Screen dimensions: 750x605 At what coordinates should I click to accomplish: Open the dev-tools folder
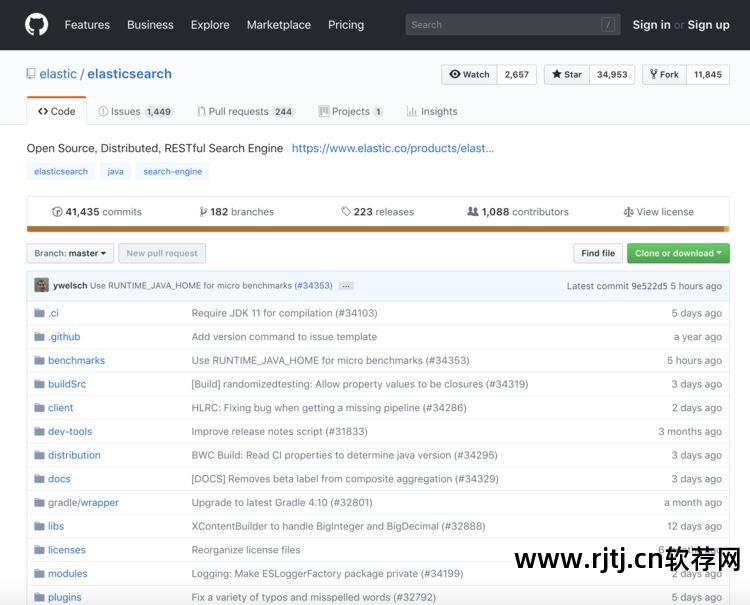coord(70,431)
